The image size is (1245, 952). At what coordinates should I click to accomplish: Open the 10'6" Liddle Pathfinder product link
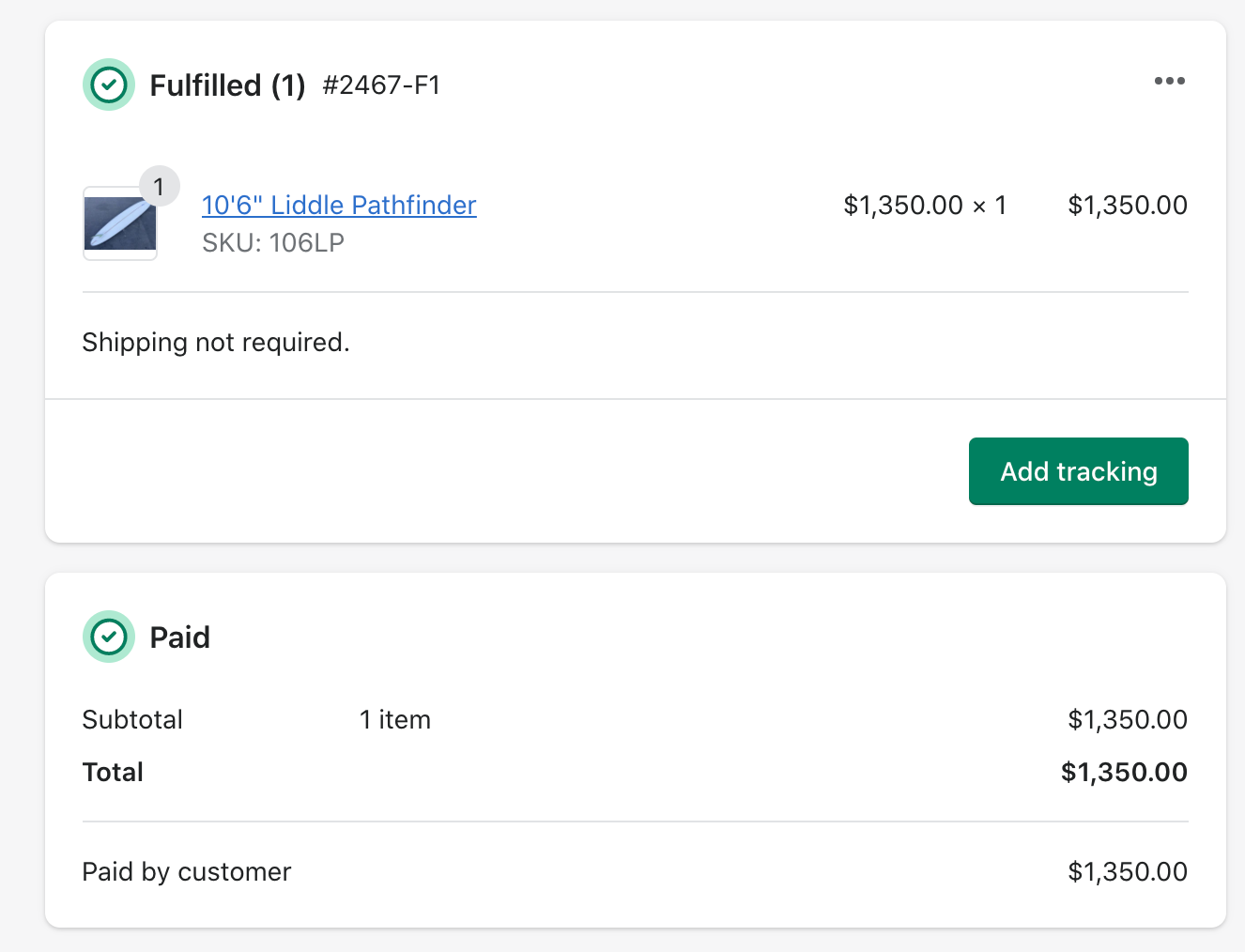[x=339, y=205]
